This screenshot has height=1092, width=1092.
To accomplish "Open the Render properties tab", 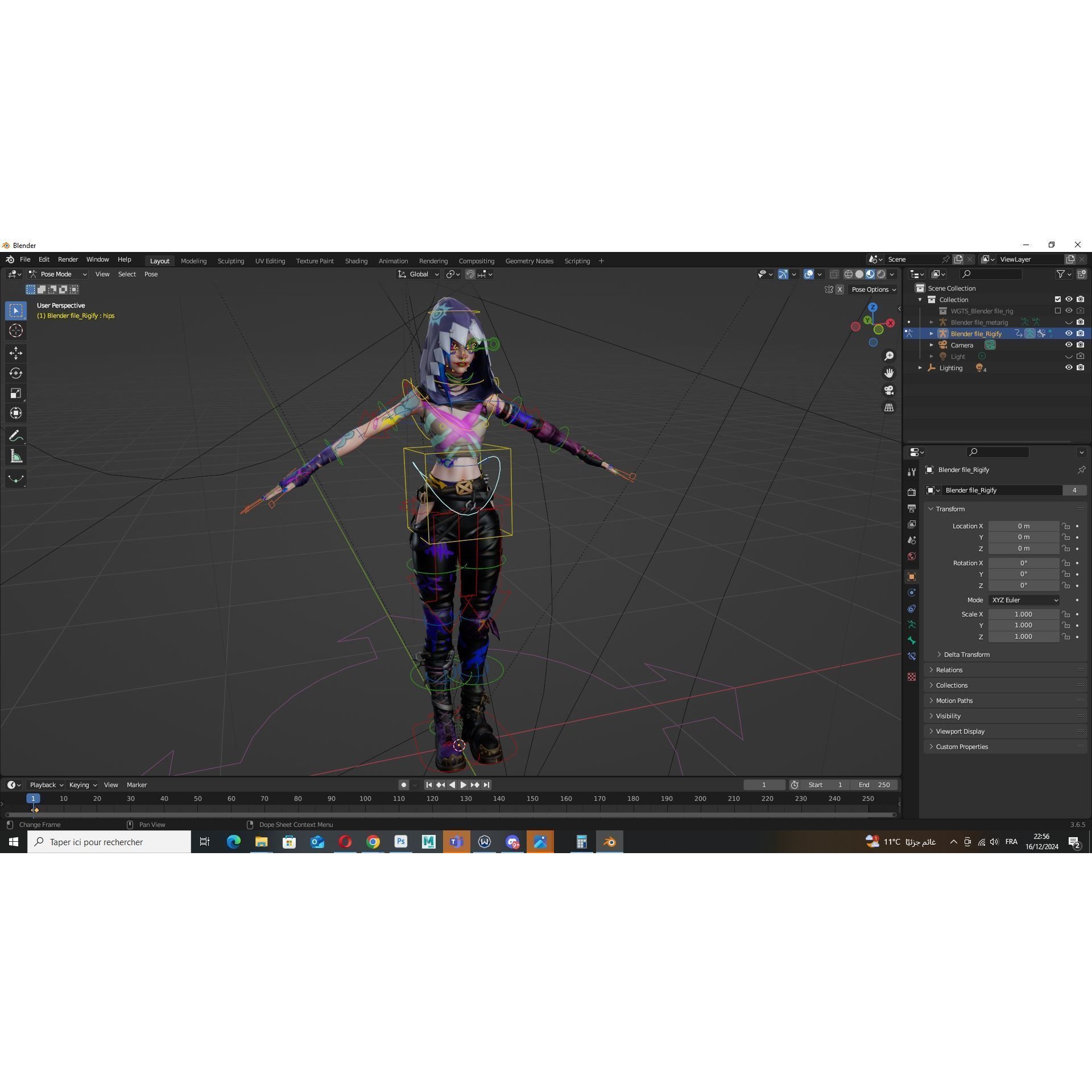I will tap(912, 492).
